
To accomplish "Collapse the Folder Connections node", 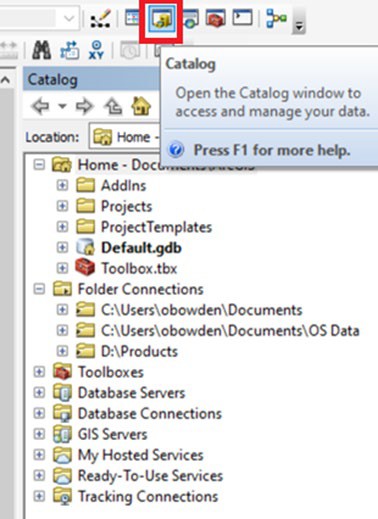I will 39,289.
